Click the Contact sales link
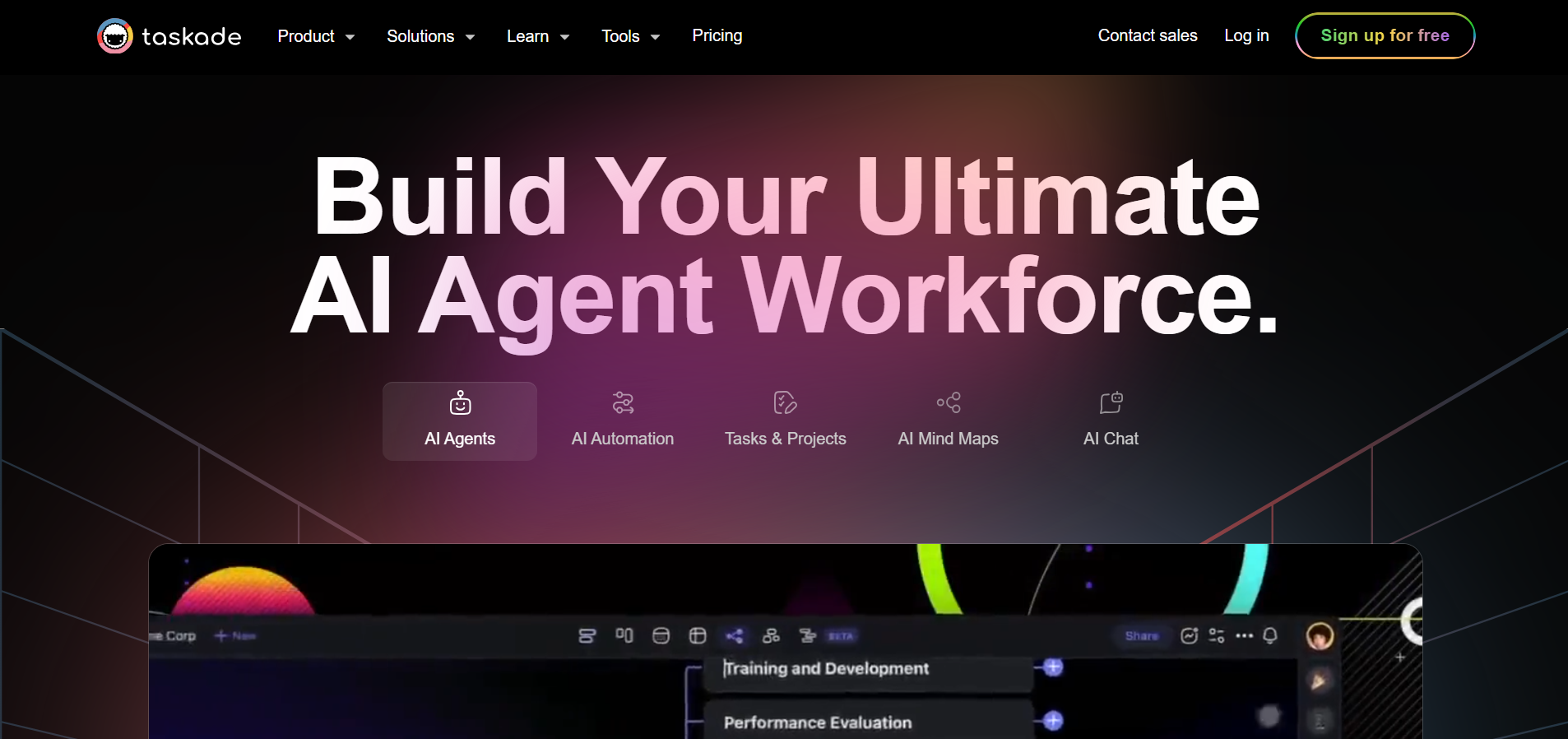 pos(1147,35)
